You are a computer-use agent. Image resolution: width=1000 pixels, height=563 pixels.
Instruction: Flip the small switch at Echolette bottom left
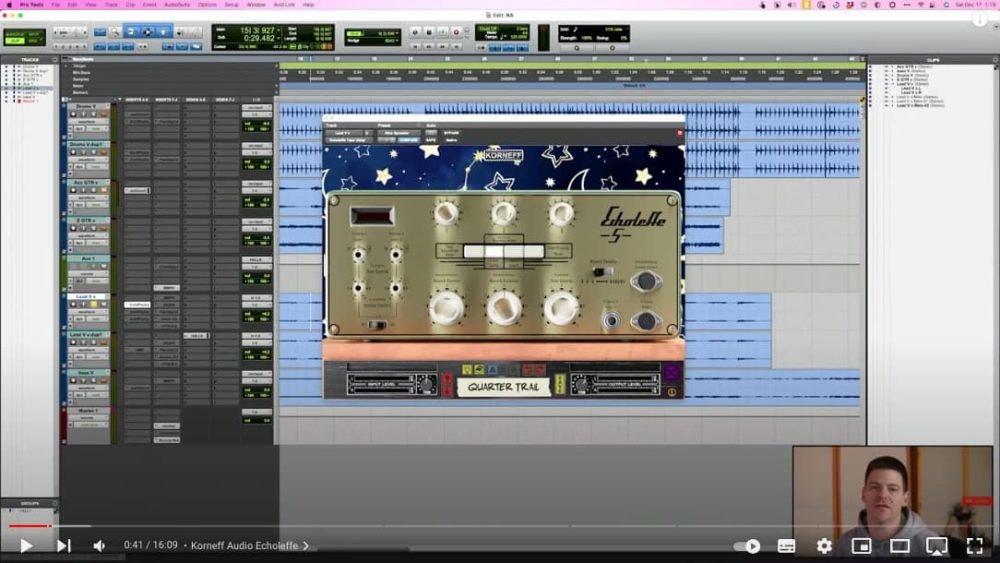(377, 325)
